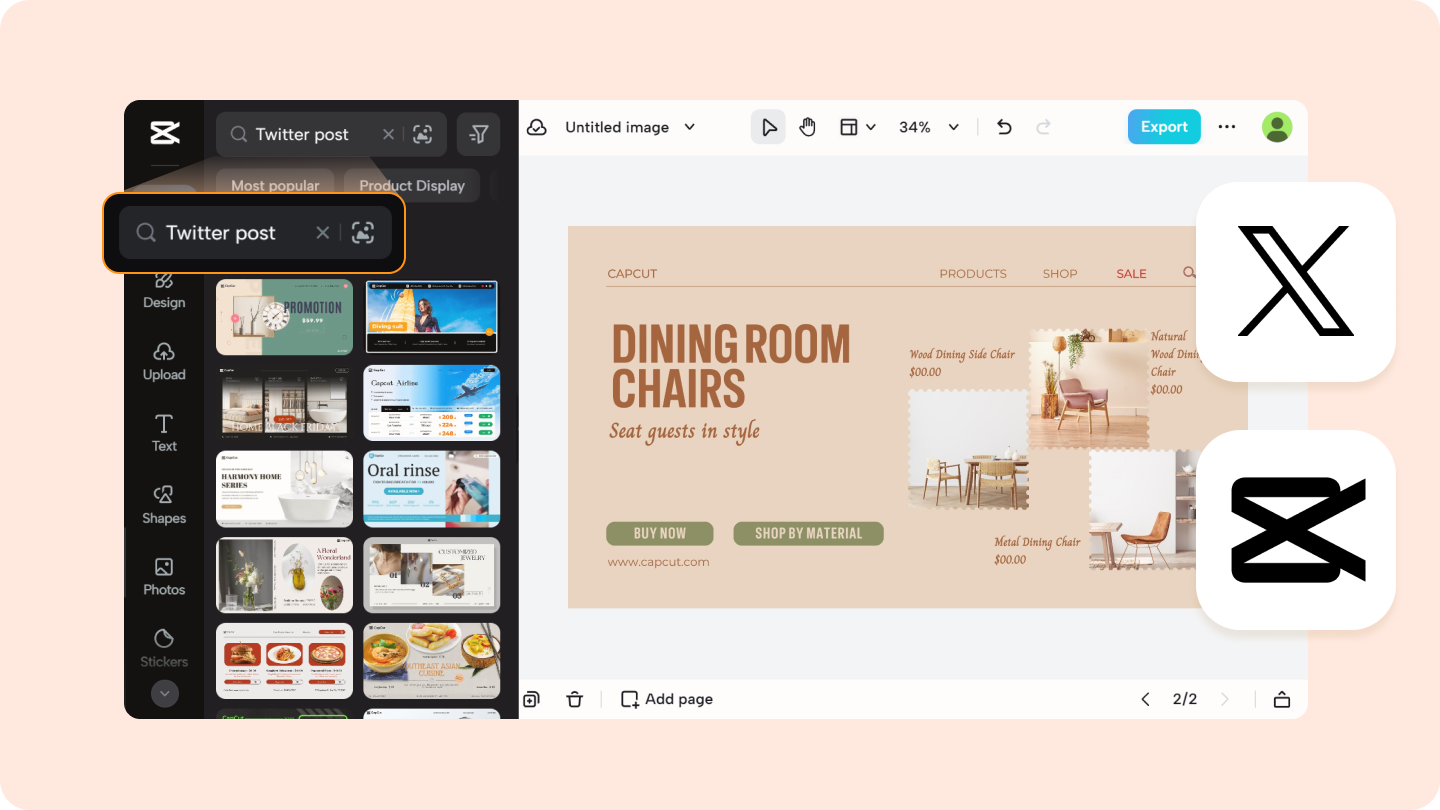Select the PRODUCTS nav text on canvas

[x=973, y=274]
